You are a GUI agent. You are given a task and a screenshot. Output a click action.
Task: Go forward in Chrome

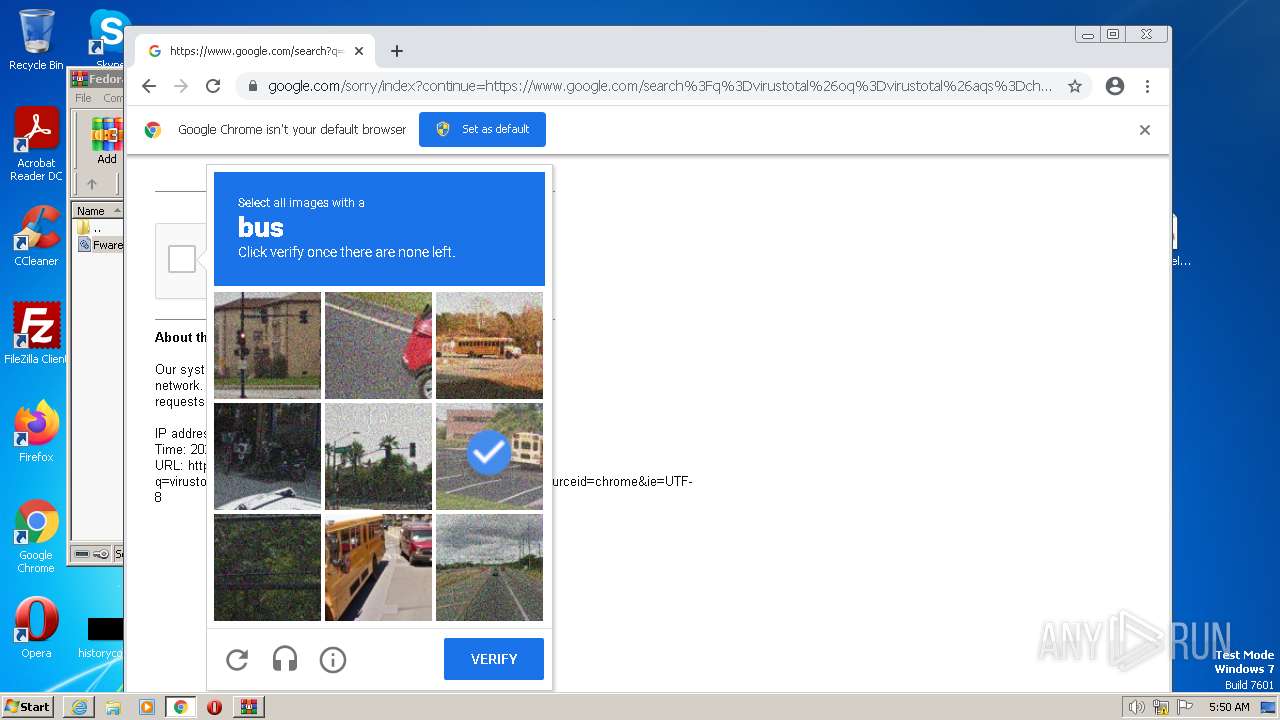181,86
